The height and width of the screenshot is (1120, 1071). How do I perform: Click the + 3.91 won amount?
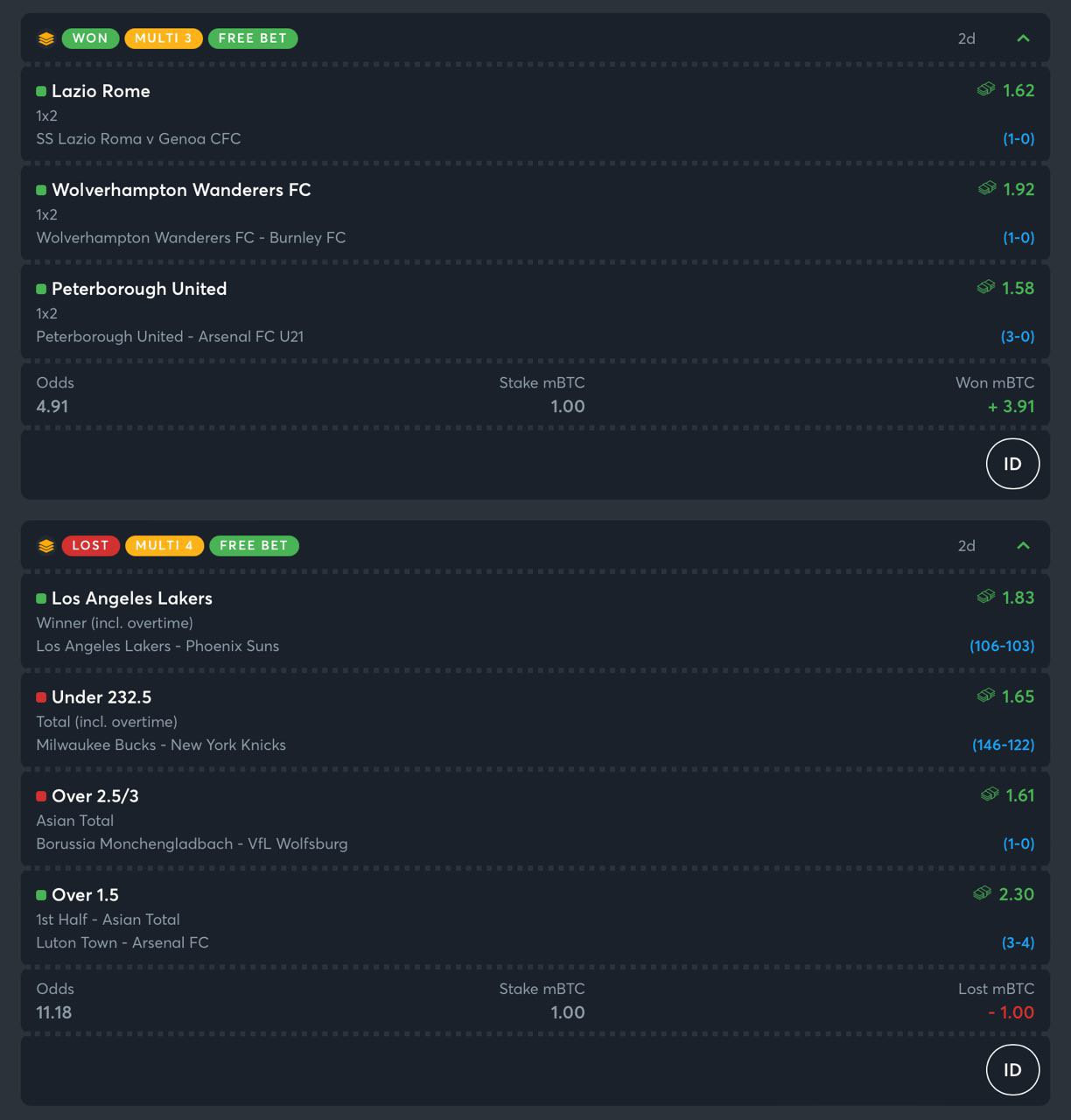pyautogui.click(x=1011, y=406)
